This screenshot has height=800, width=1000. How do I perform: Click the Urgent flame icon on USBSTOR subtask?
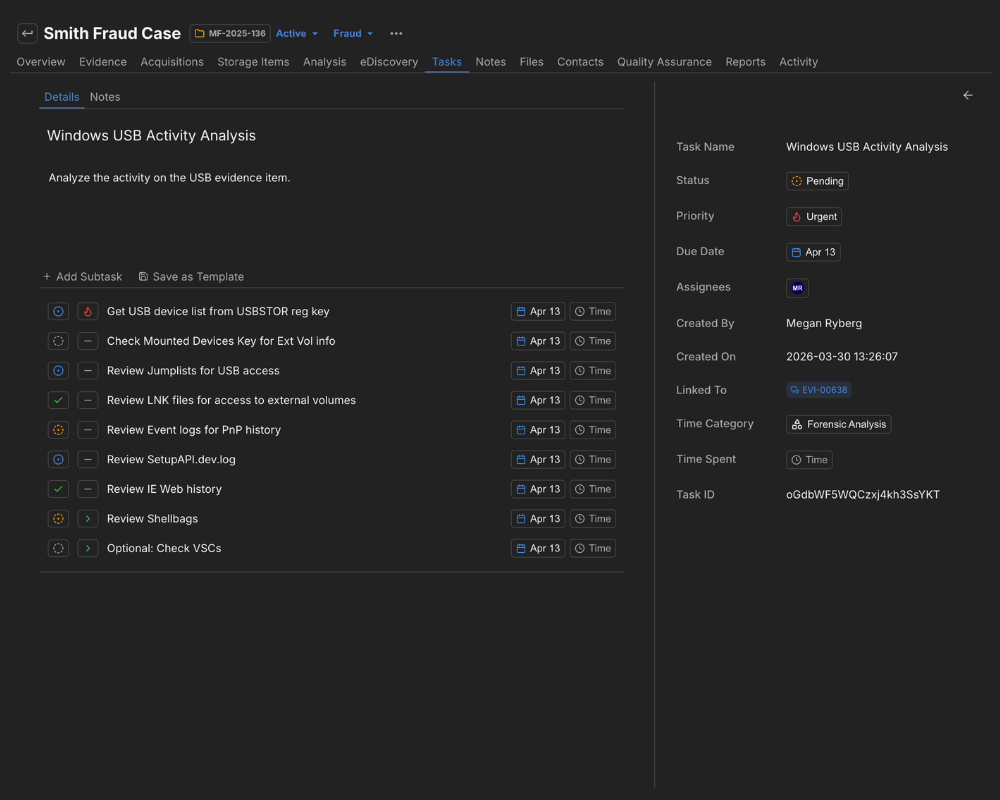click(86, 311)
